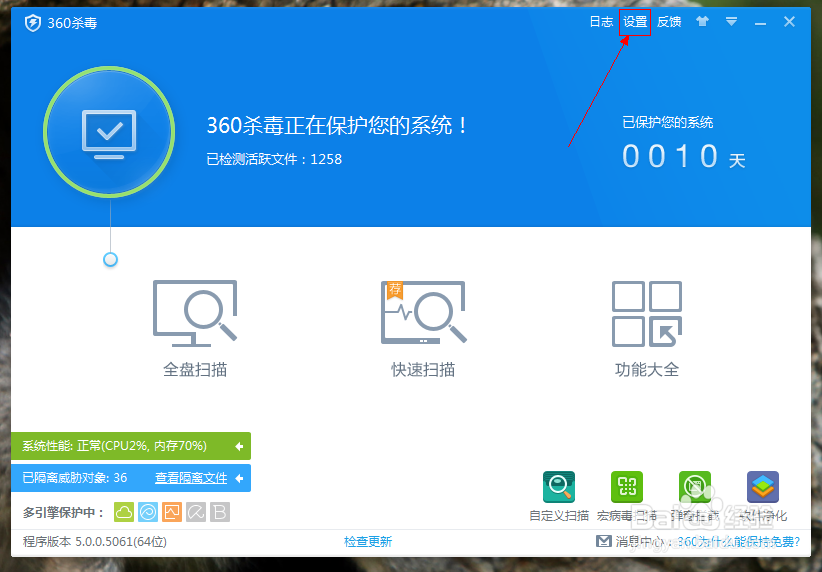Minimize the 360杀毒 window

pos(760,24)
